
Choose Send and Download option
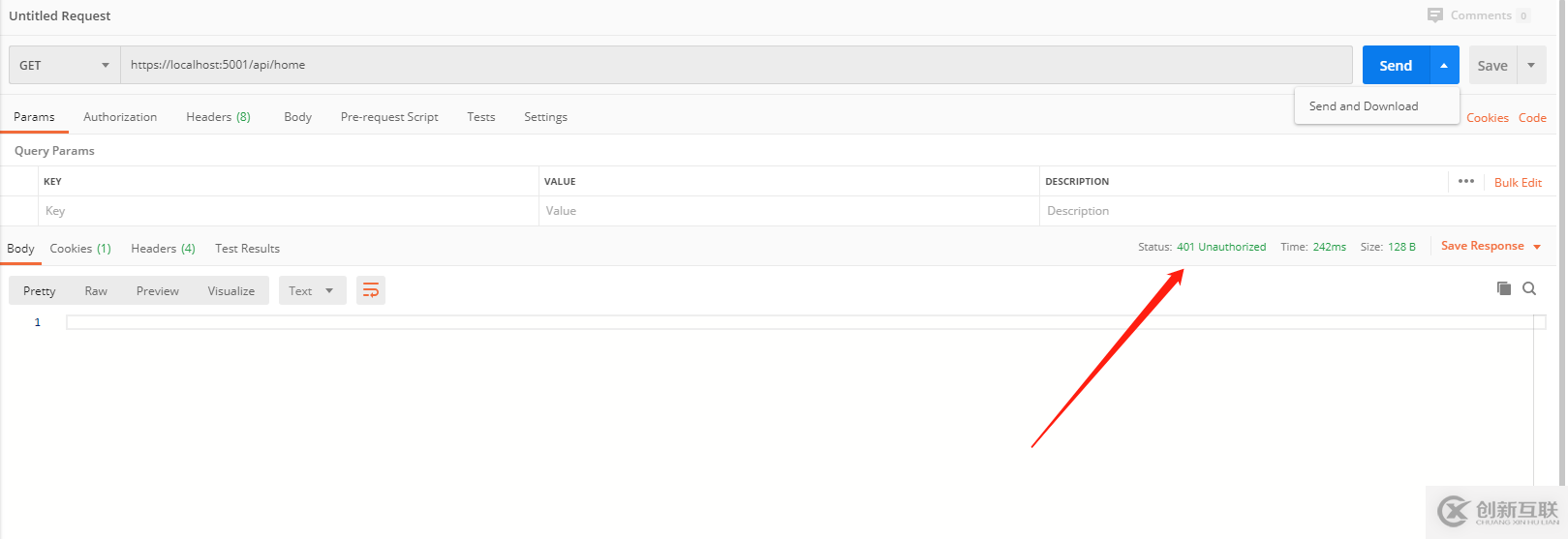1364,106
